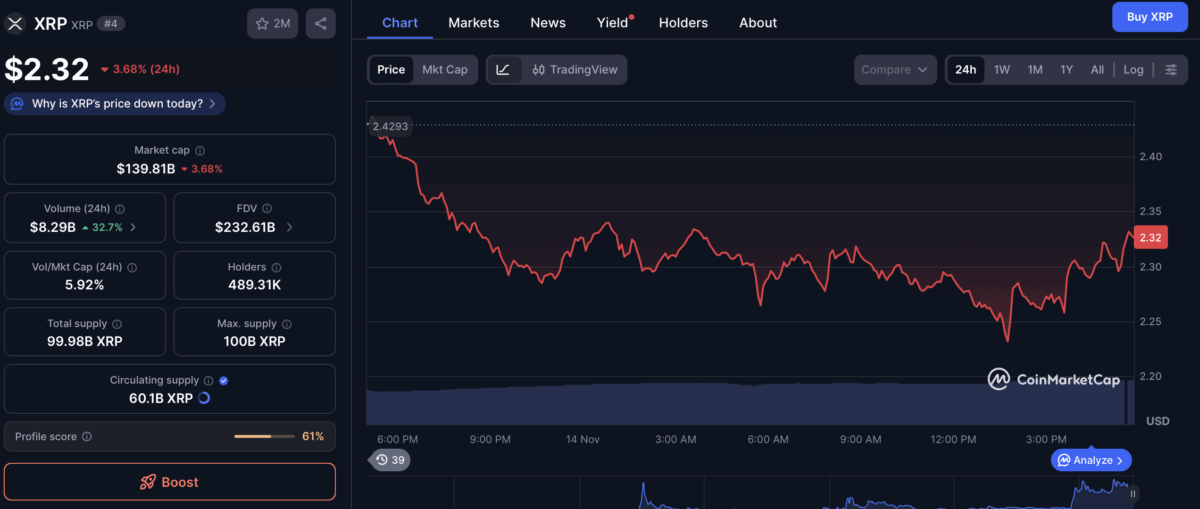Toggle chart to Mkt Cap view
The height and width of the screenshot is (509, 1200).
pyautogui.click(x=444, y=70)
